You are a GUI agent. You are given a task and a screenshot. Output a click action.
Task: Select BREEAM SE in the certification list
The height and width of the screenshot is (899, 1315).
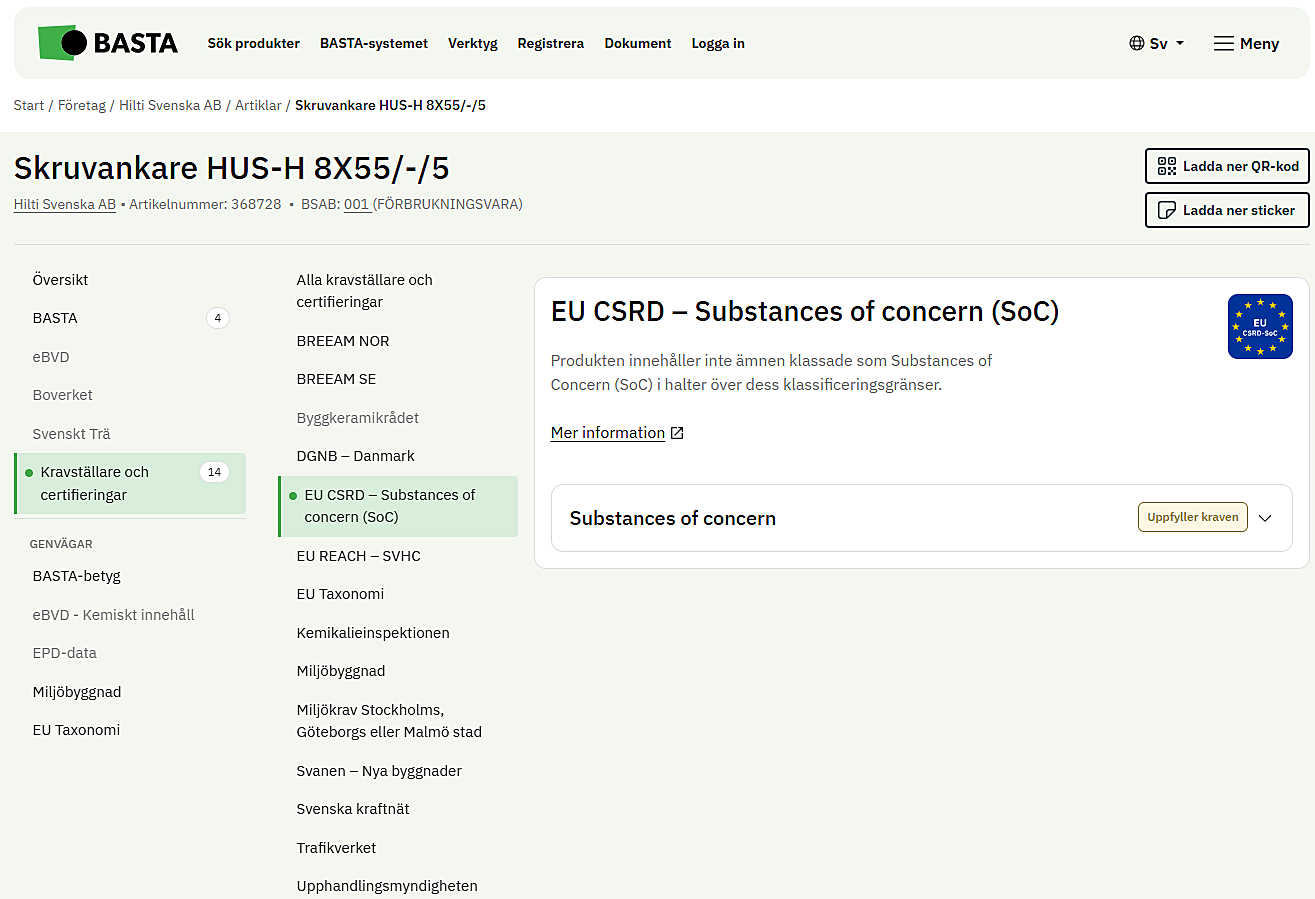coord(398,379)
